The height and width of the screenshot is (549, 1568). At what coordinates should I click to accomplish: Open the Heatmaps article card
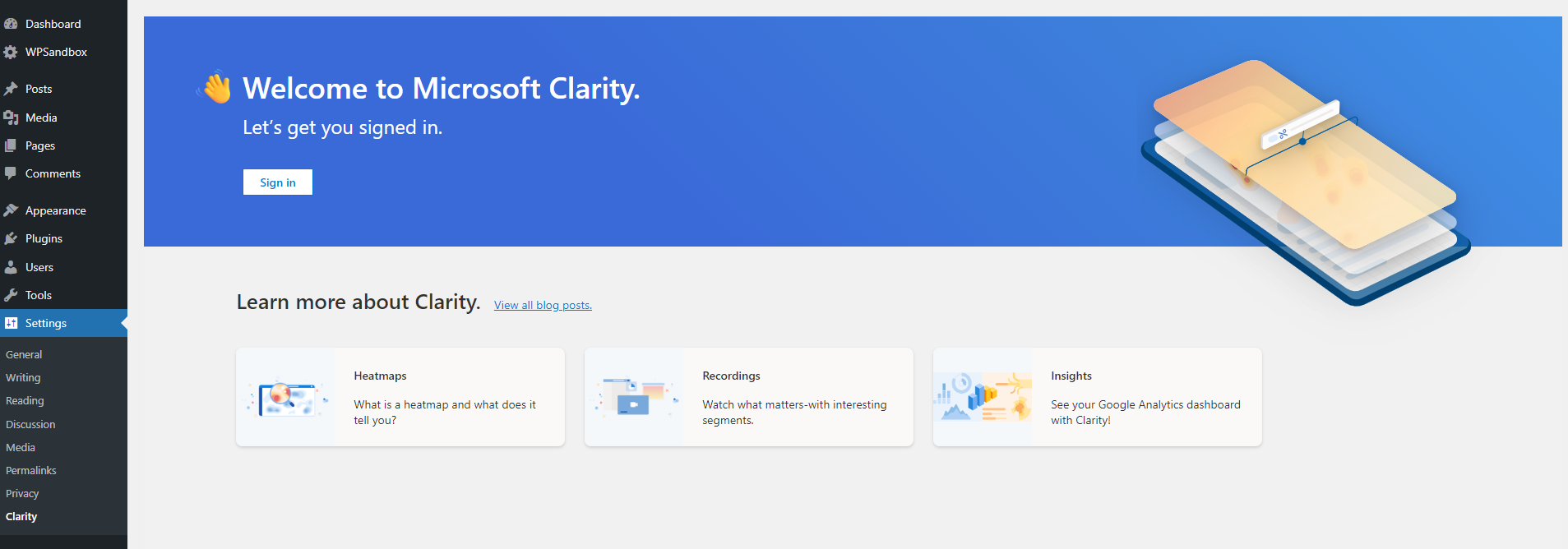point(400,397)
